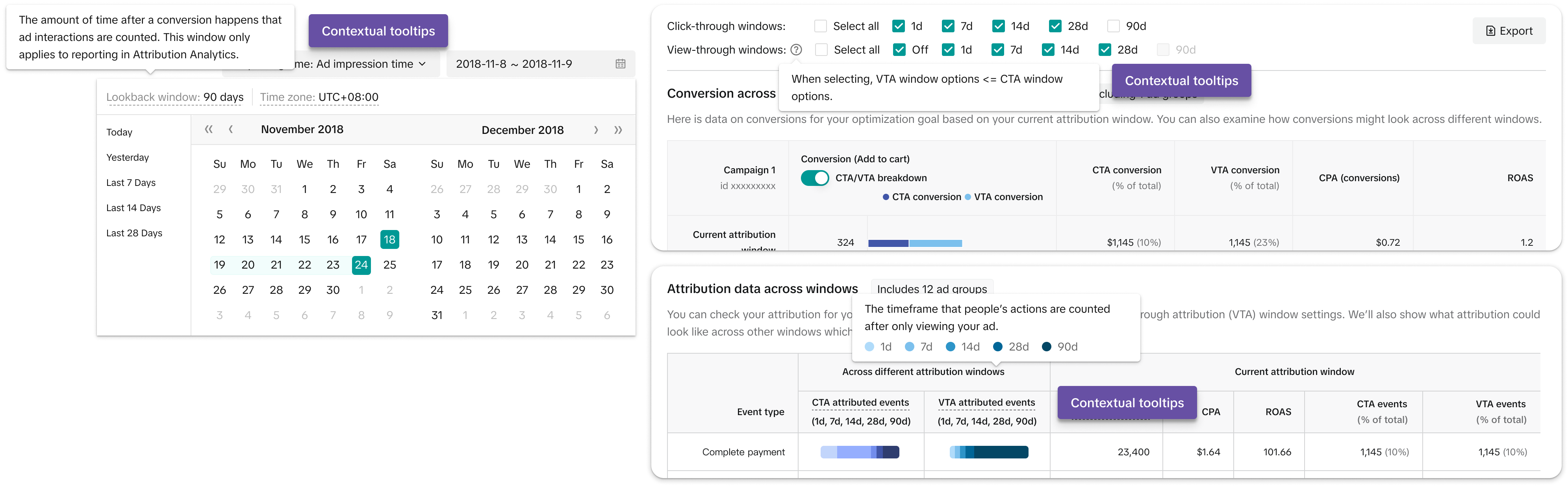Click the next year double-chevron icon

[x=618, y=130]
